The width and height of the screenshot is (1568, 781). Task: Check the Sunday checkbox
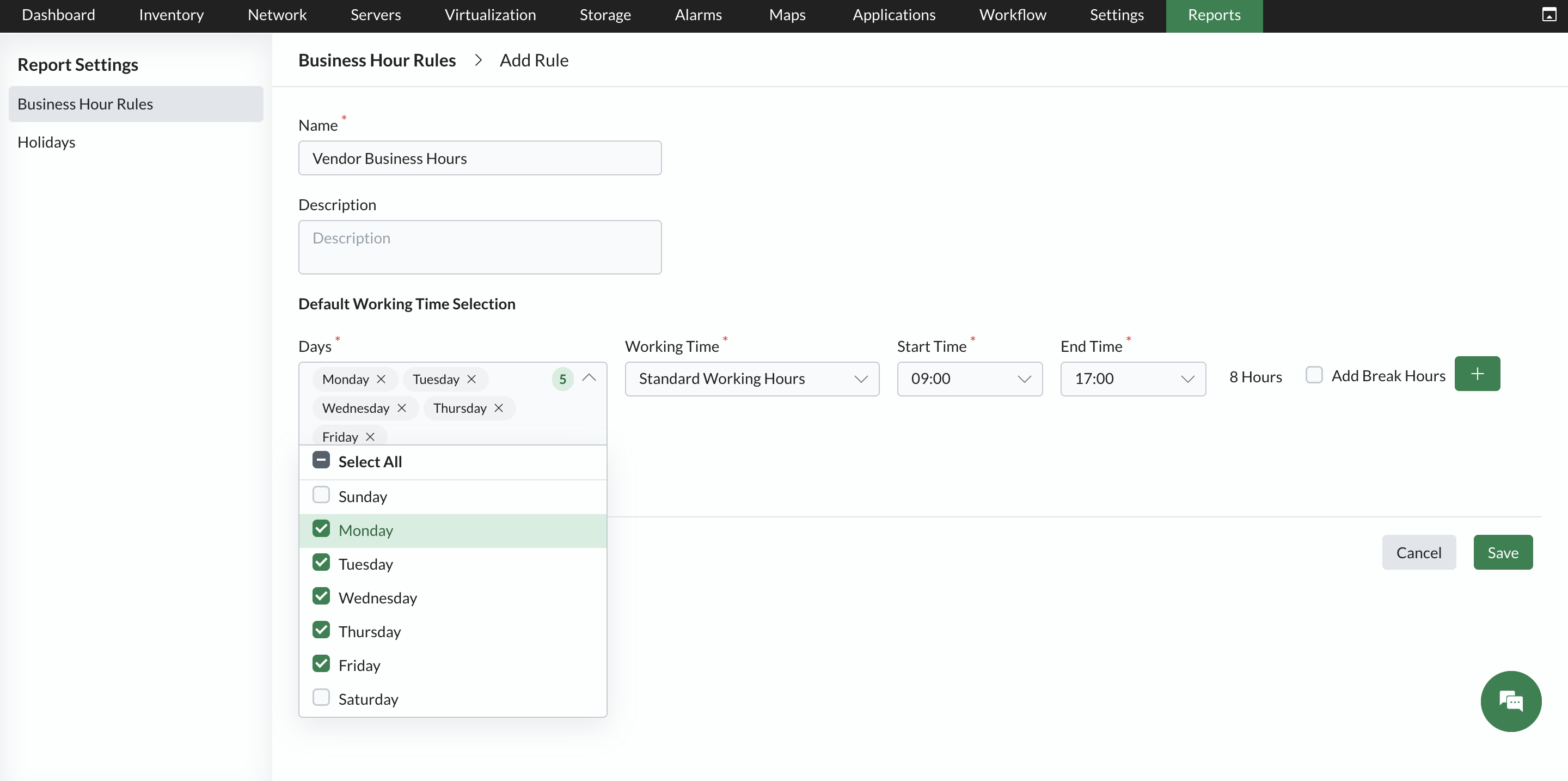coord(321,495)
